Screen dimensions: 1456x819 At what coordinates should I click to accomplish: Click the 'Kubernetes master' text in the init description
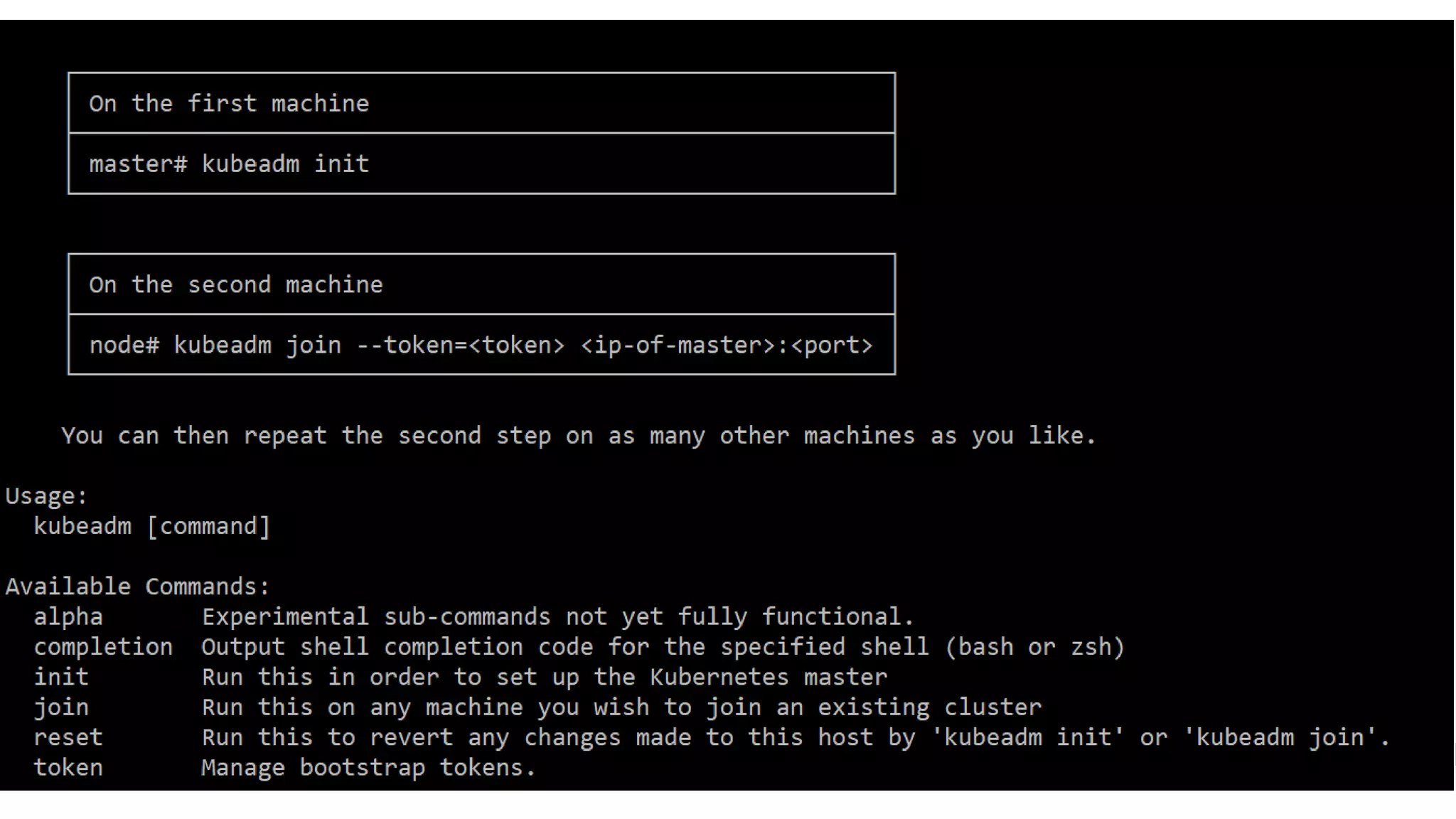tap(768, 678)
